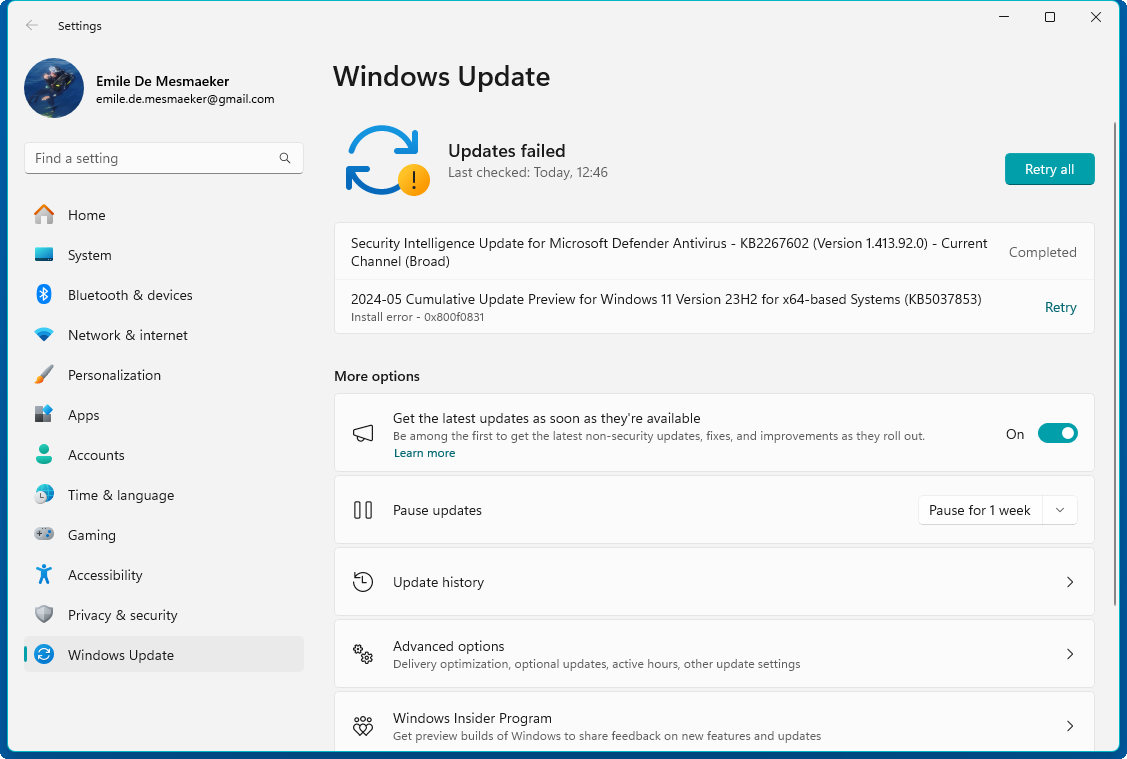Expand Windows Insider Program chevron

pyautogui.click(x=1070, y=726)
